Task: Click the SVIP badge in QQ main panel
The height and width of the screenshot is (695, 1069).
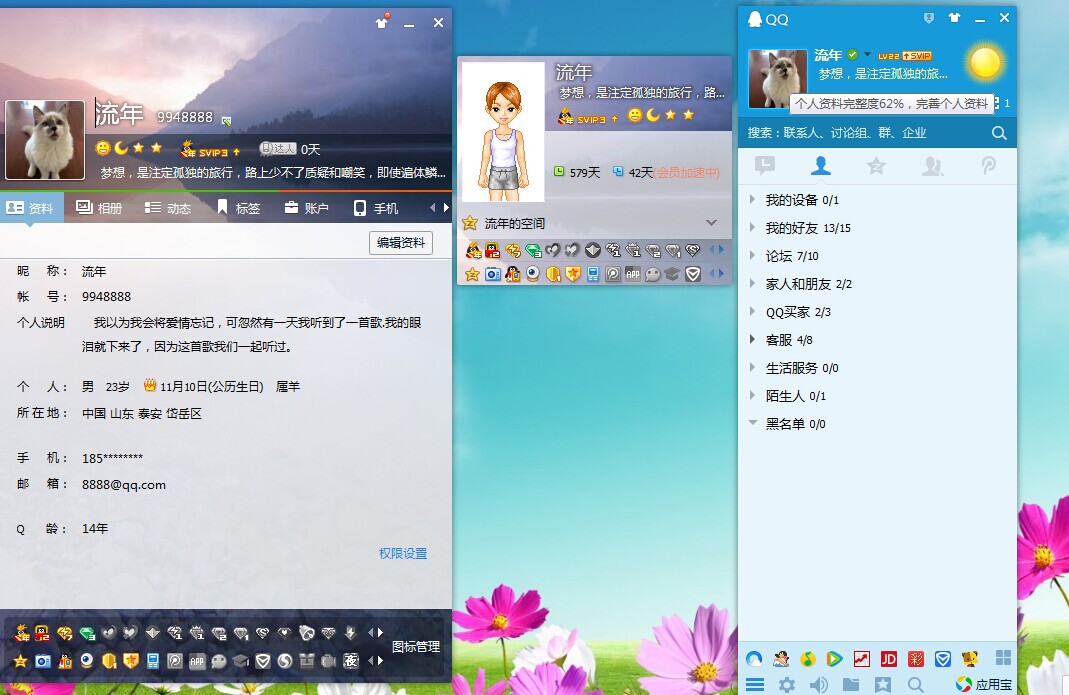Action: 917,56
